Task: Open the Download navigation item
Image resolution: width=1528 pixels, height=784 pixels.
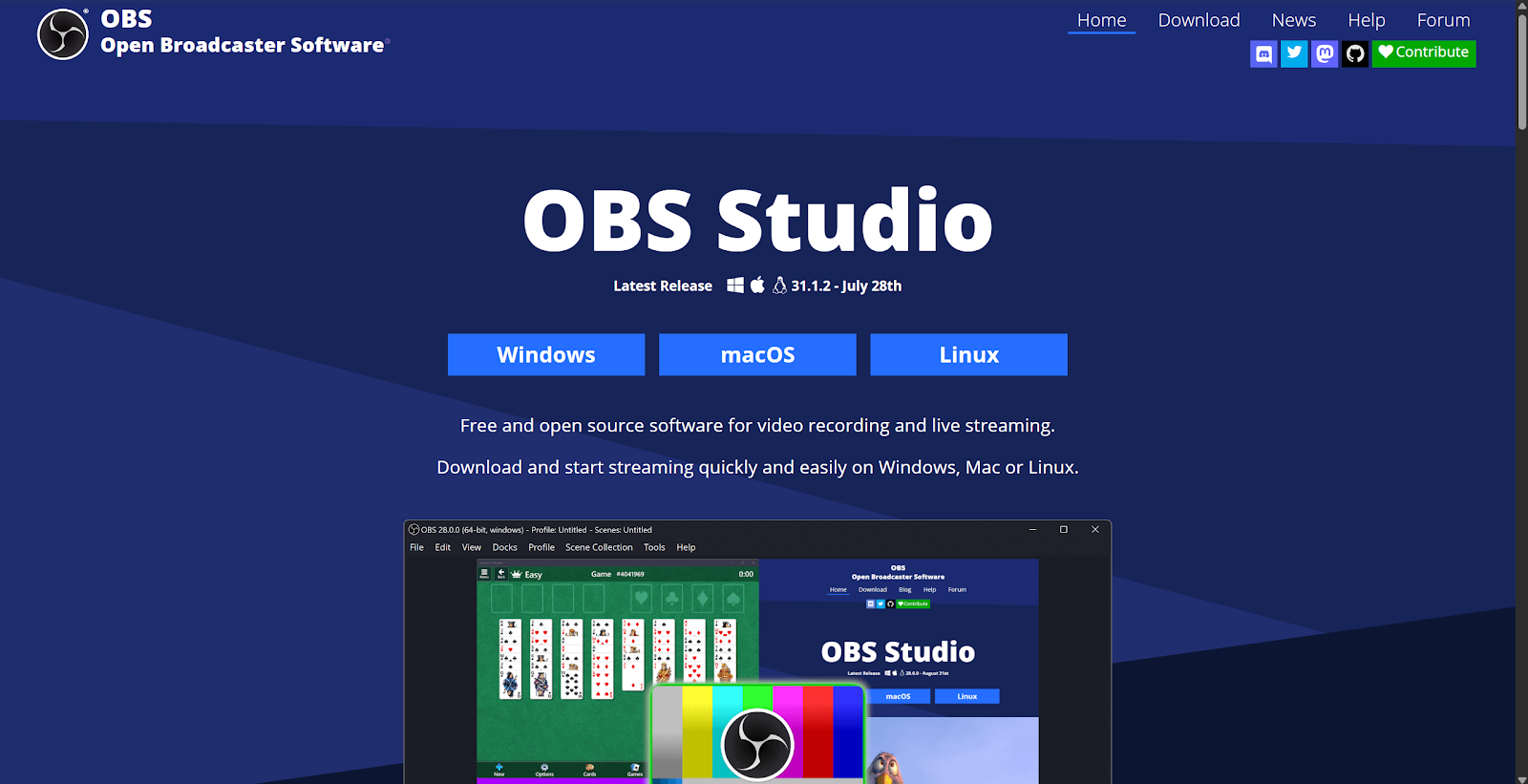Action: click(x=1199, y=20)
